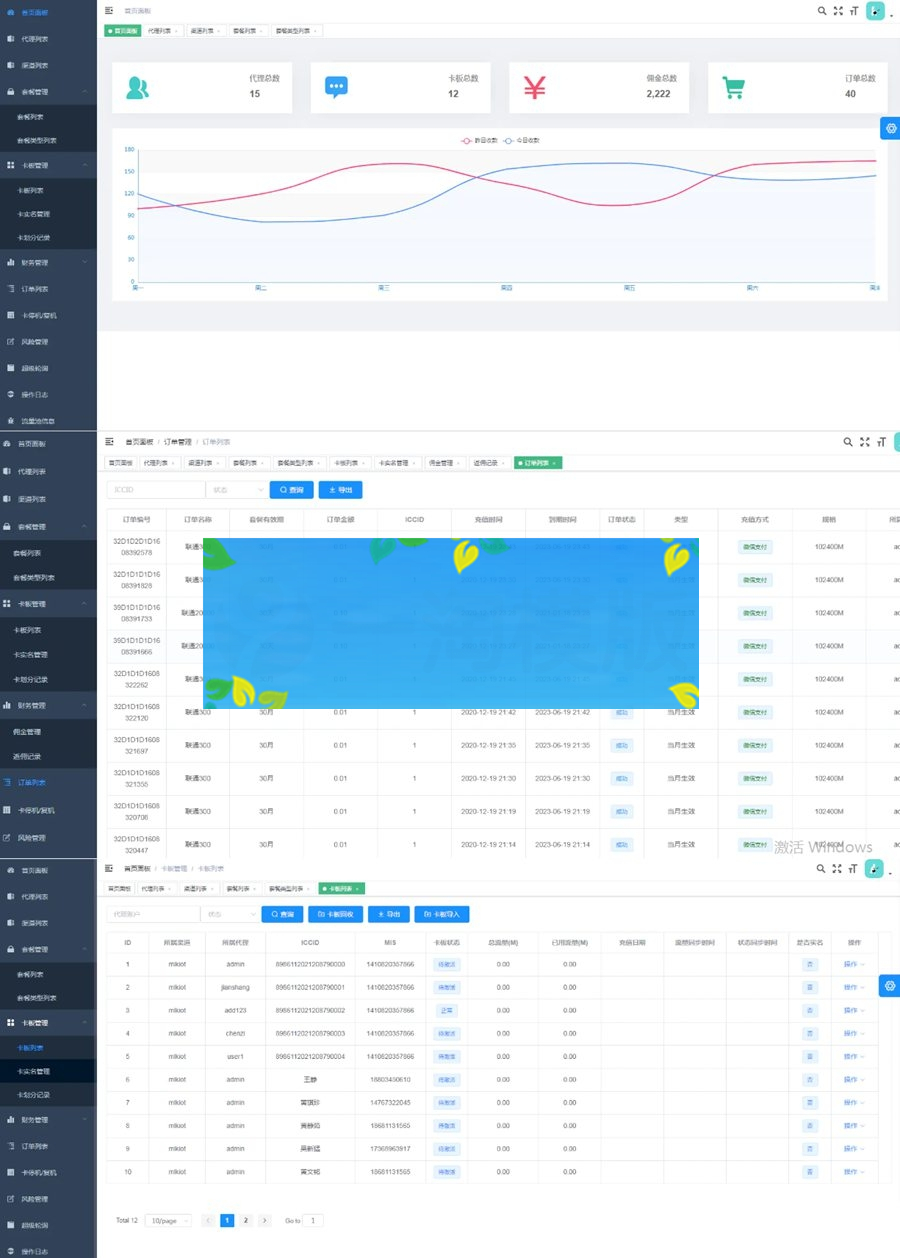This screenshot has height=1258, width=900.
Task: Open the 10/page page size dropdown
Action: (x=168, y=1221)
